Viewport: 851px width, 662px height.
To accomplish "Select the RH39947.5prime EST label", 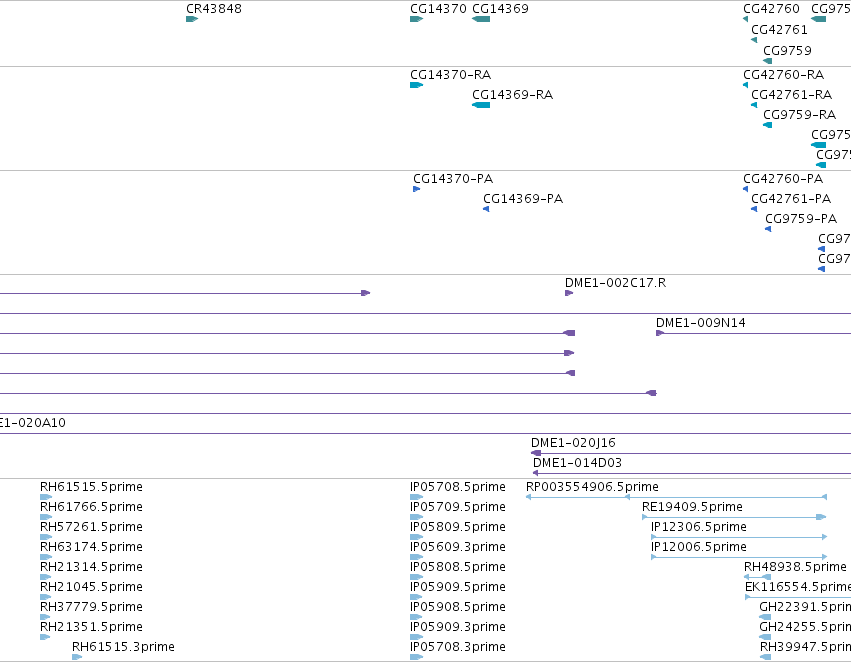I will (x=805, y=647).
